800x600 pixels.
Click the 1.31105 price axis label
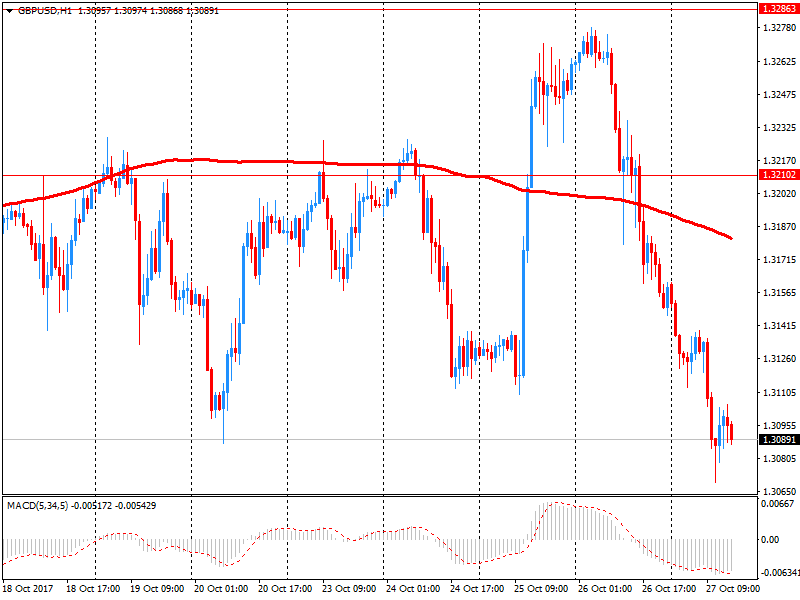780,393
